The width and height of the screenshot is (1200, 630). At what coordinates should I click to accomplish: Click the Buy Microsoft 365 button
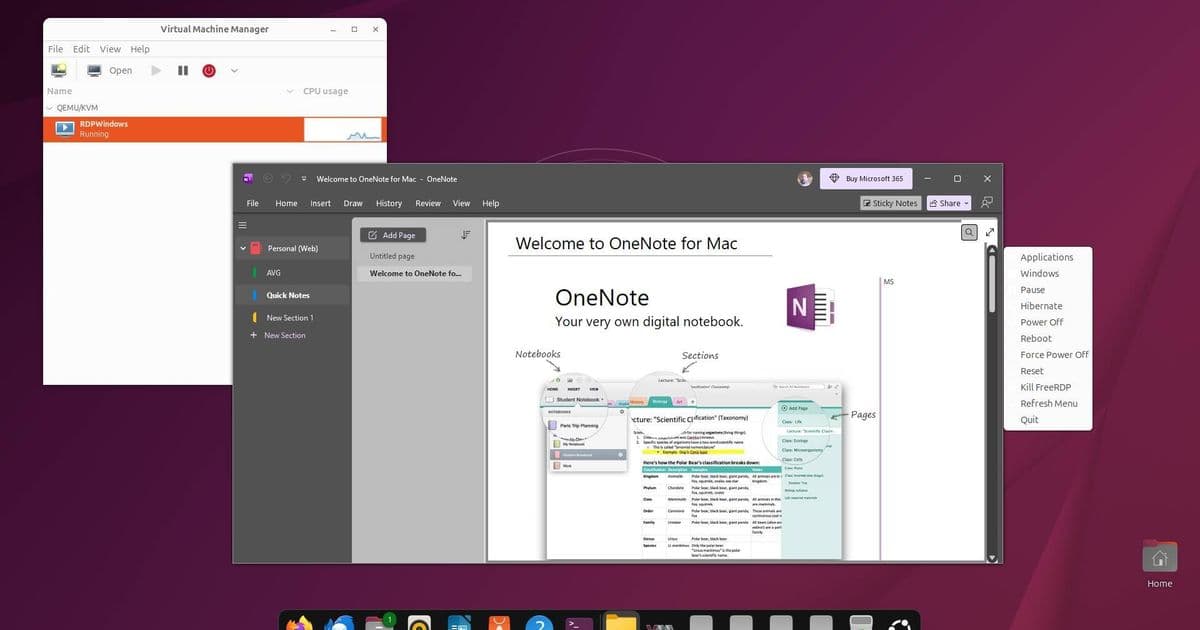click(866, 178)
